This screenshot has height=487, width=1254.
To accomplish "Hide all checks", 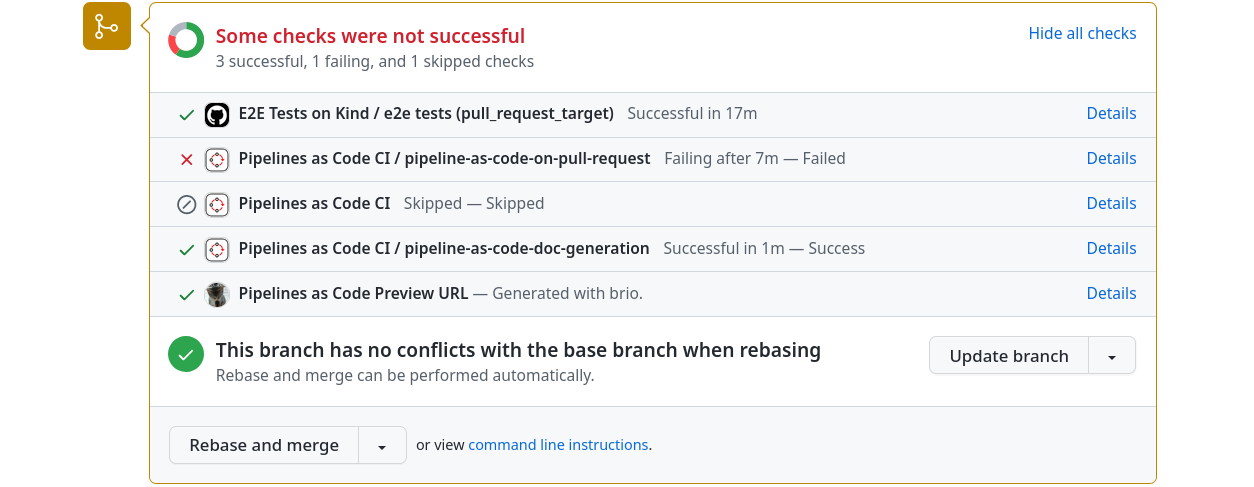I will pyautogui.click(x=1082, y=33).
